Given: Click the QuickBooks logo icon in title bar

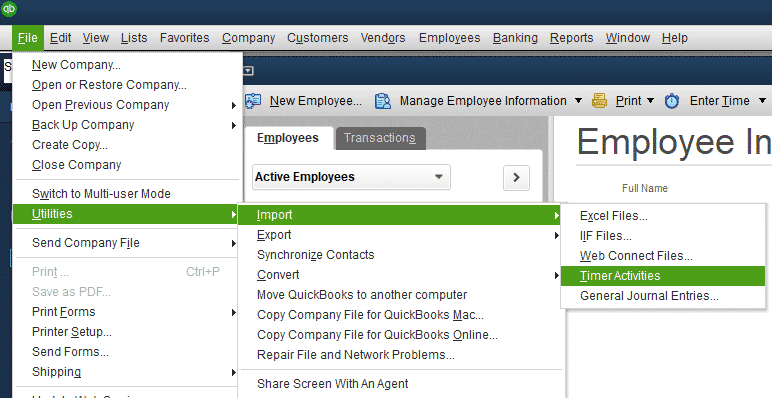Looking at the screenshot, I should (x=8, y=8).
